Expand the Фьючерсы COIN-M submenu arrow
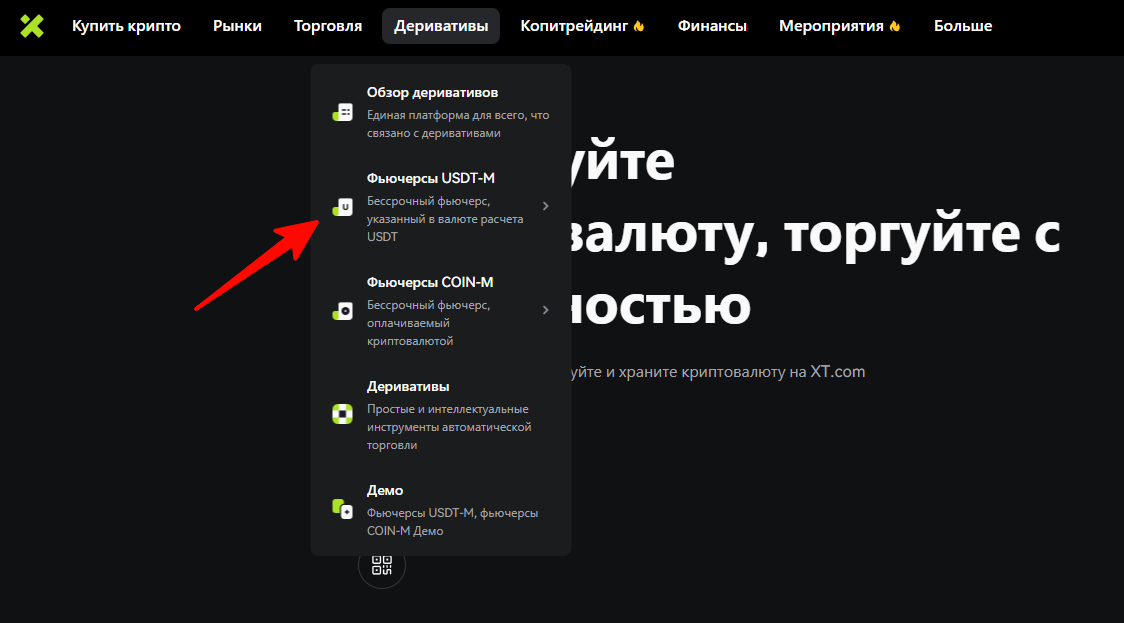1124x623 pixels. [545, 310]
